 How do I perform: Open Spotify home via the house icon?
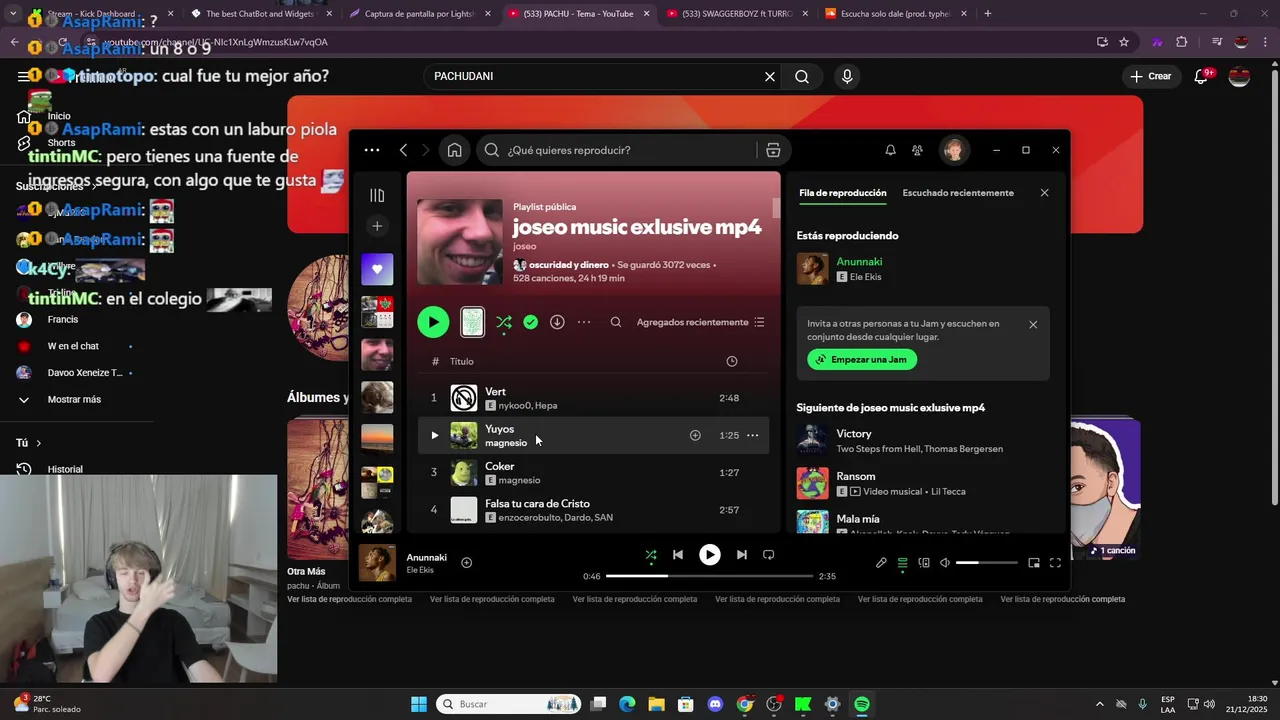pos(454,150)
